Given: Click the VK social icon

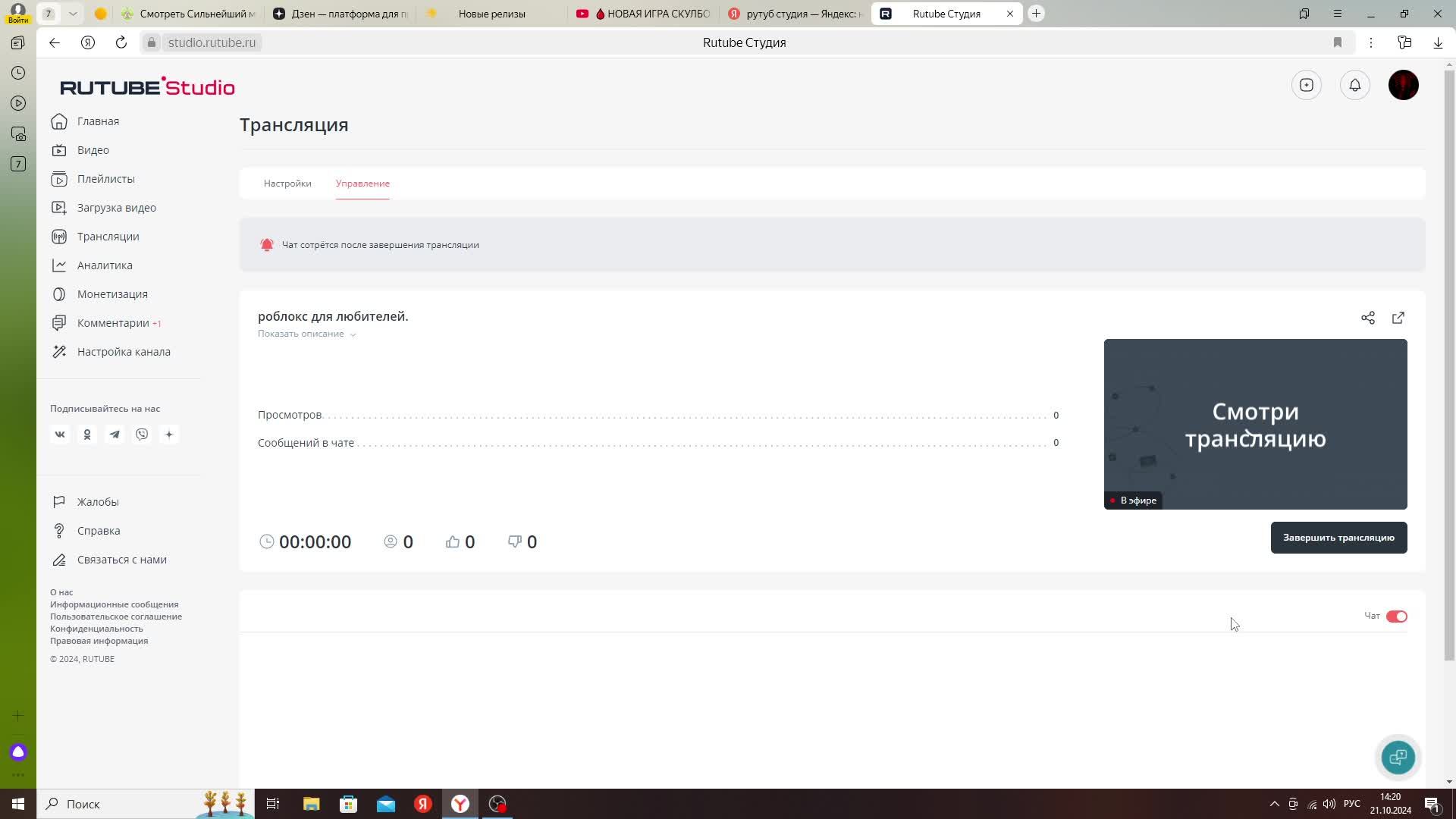Looking at the screenshot, I should pyautogui.click(x=60, y=435).
